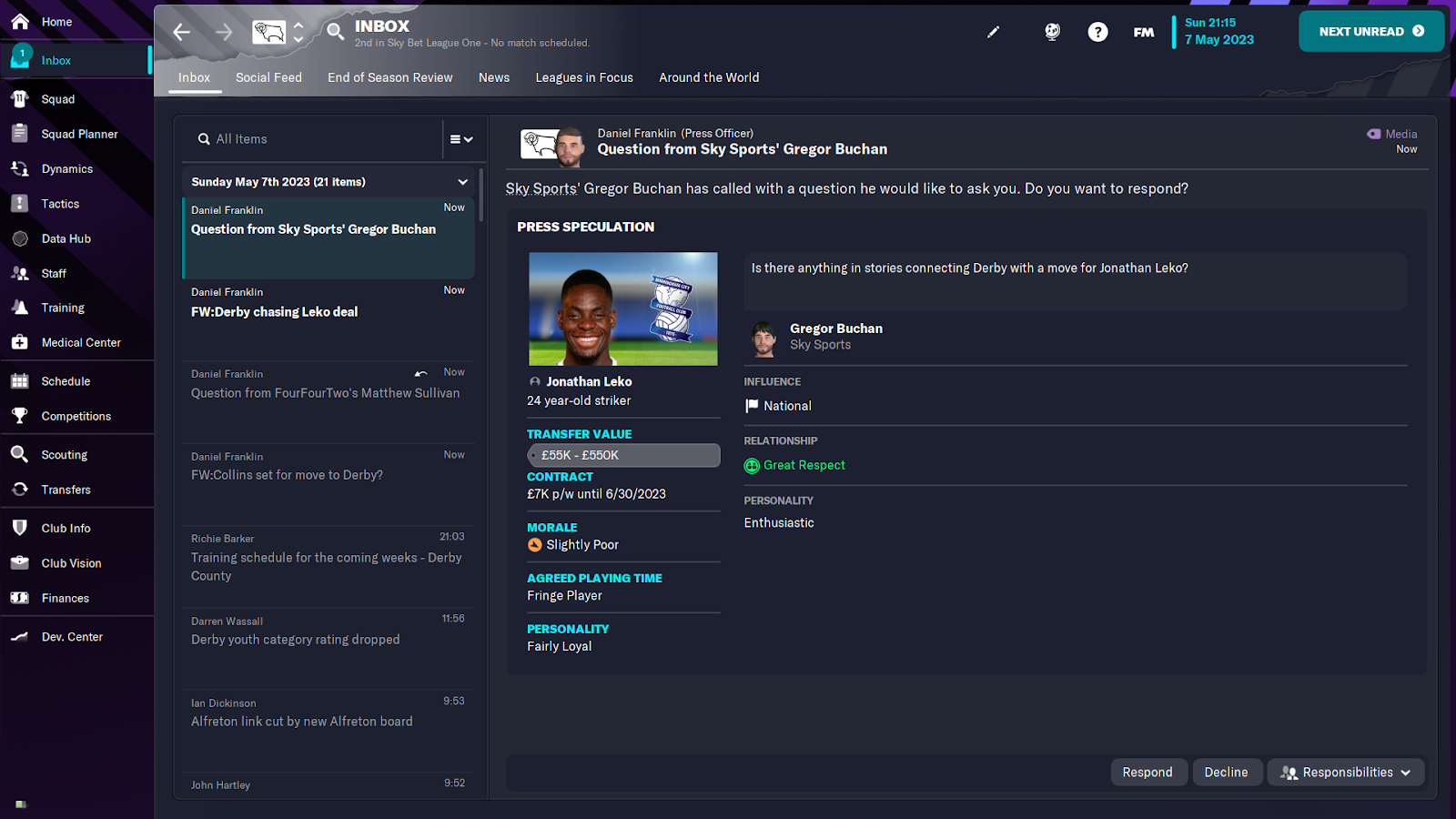Click the Next Unread button
This screenshot has width=1456, height=819.
click(x=1371, y=31)
